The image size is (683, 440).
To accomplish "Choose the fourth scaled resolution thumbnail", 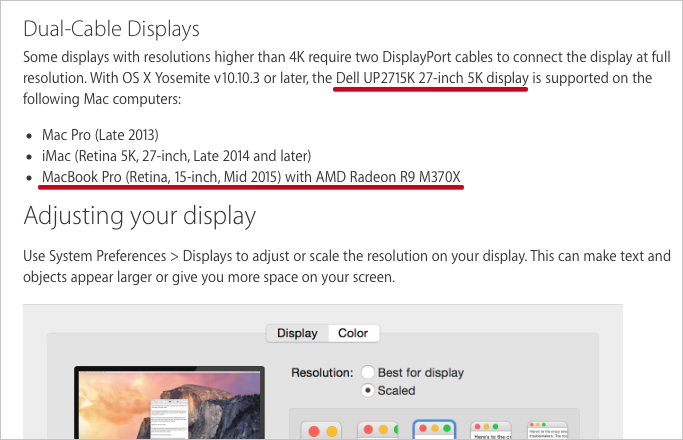I will pyautogui.click(x=490, y=430).
